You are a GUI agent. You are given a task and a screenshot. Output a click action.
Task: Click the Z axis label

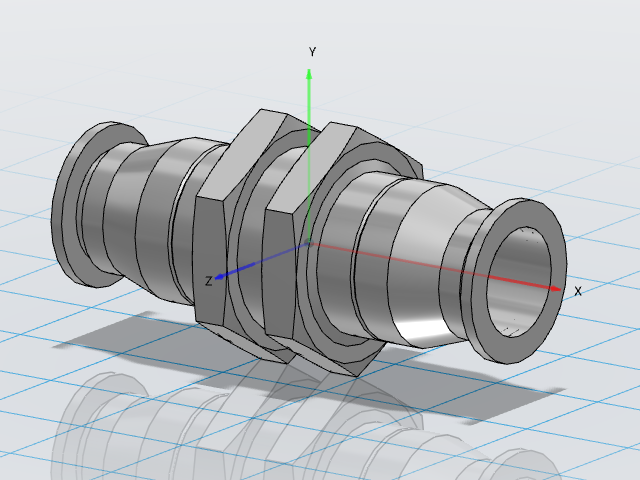pyautogui.click(x=209, y=281)
